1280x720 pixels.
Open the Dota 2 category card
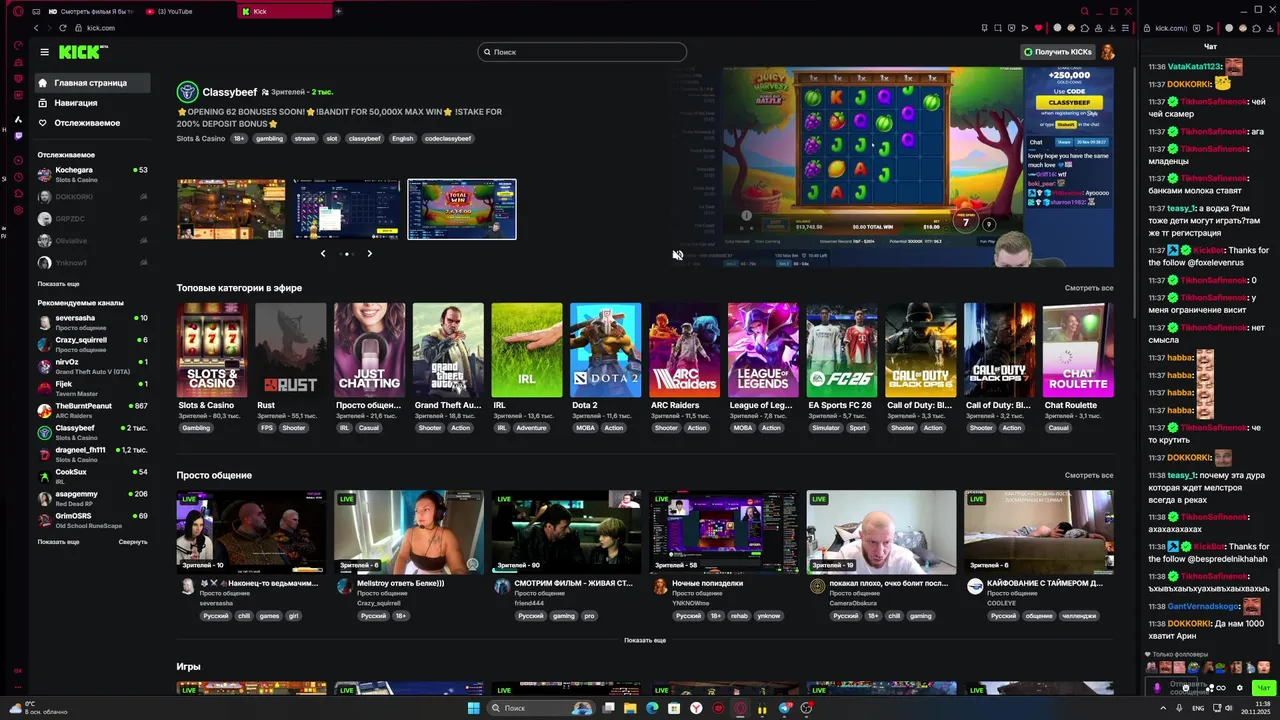point(605,350)
